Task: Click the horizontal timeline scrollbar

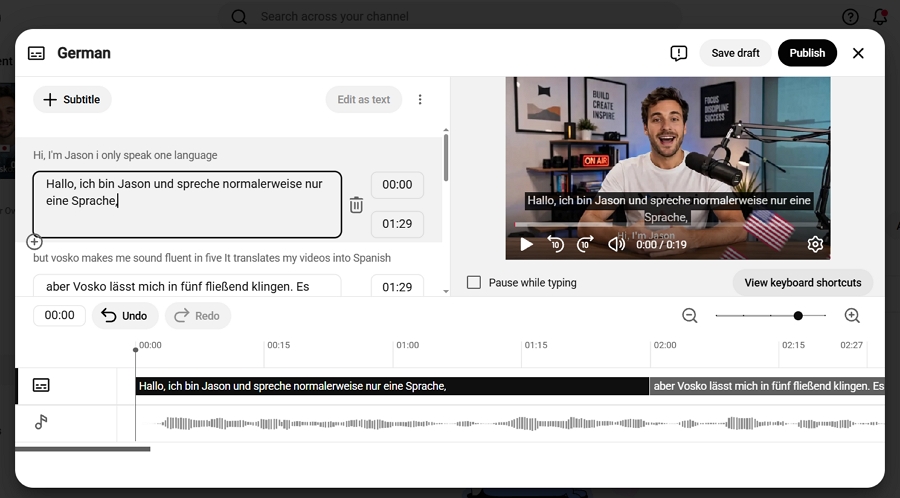Action: pos(83,449)
